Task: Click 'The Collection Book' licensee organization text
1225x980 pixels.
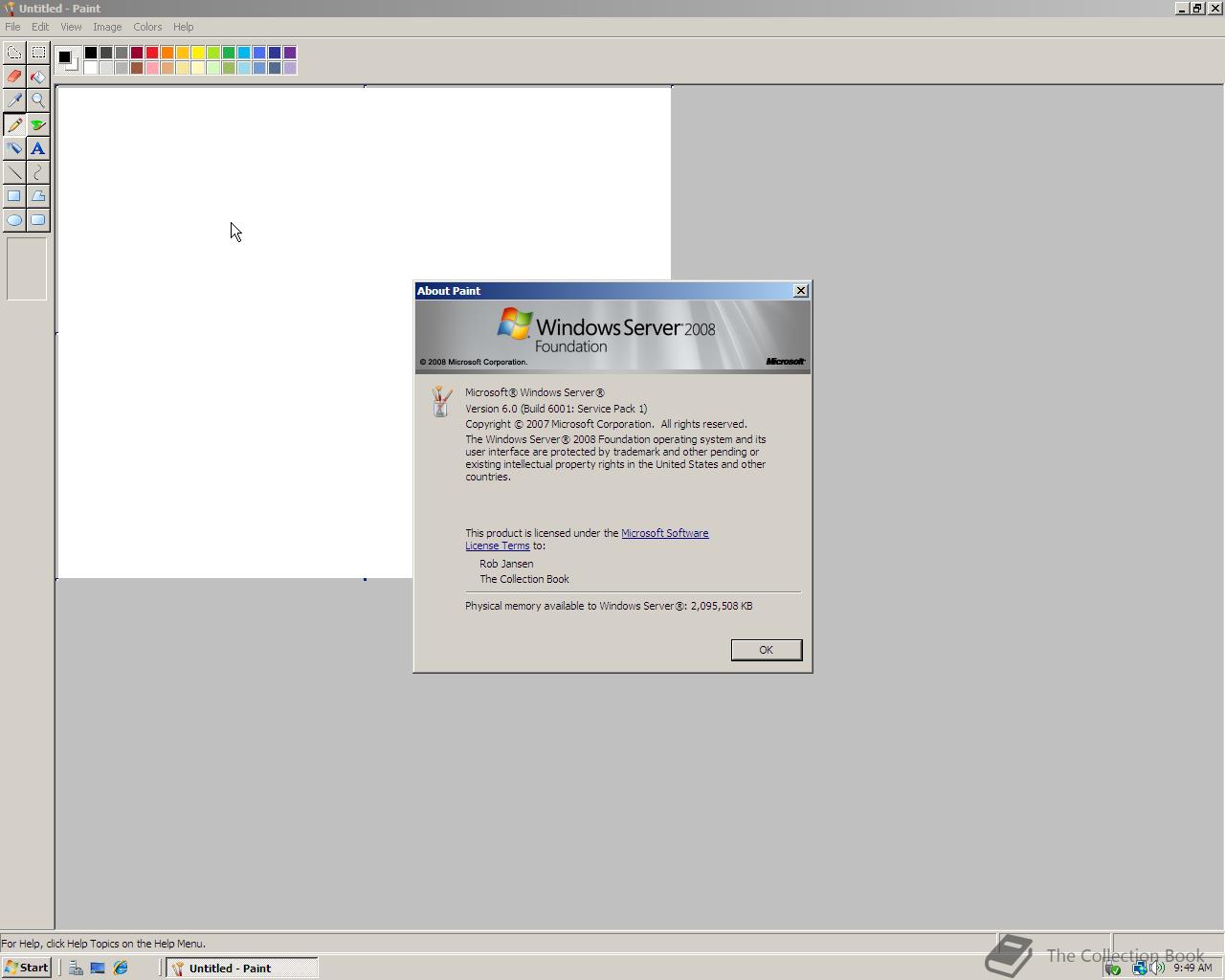Action: (524, 579)
